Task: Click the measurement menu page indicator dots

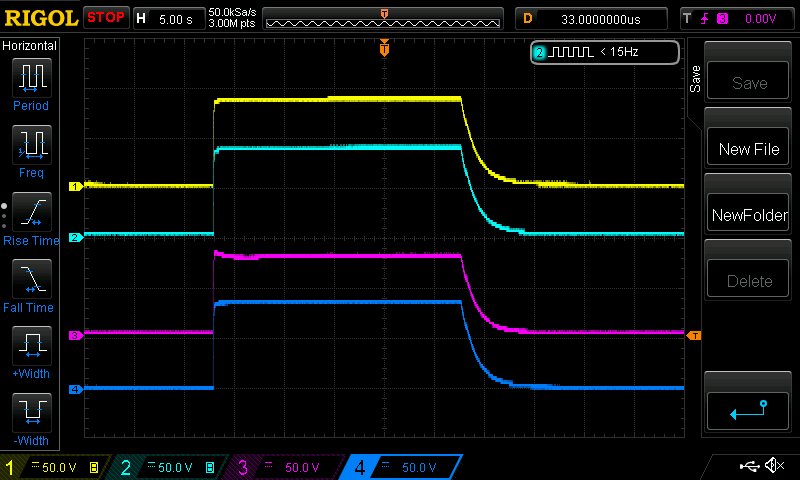Action: coord(4,216)
